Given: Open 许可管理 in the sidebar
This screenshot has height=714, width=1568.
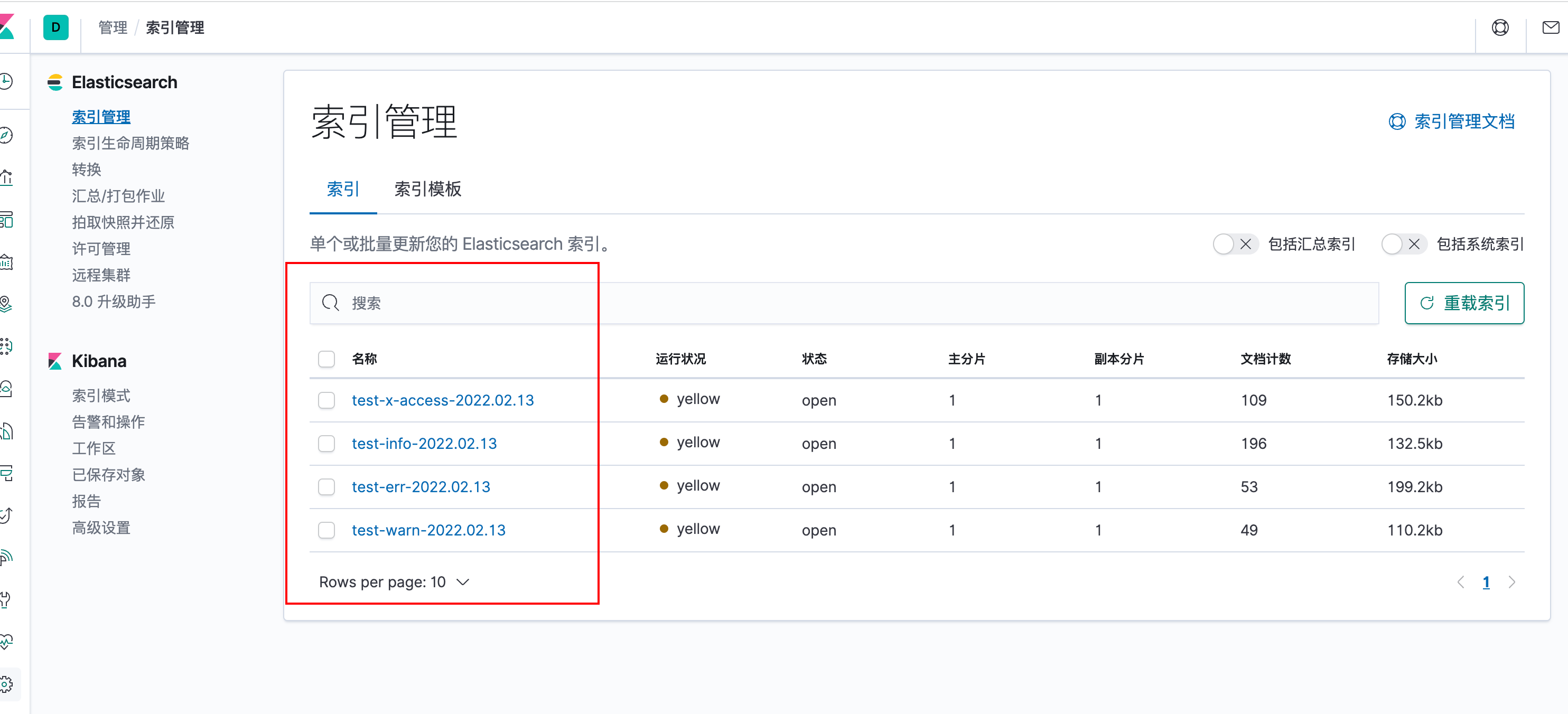Looking at the screenshot, I should point(101,248).
